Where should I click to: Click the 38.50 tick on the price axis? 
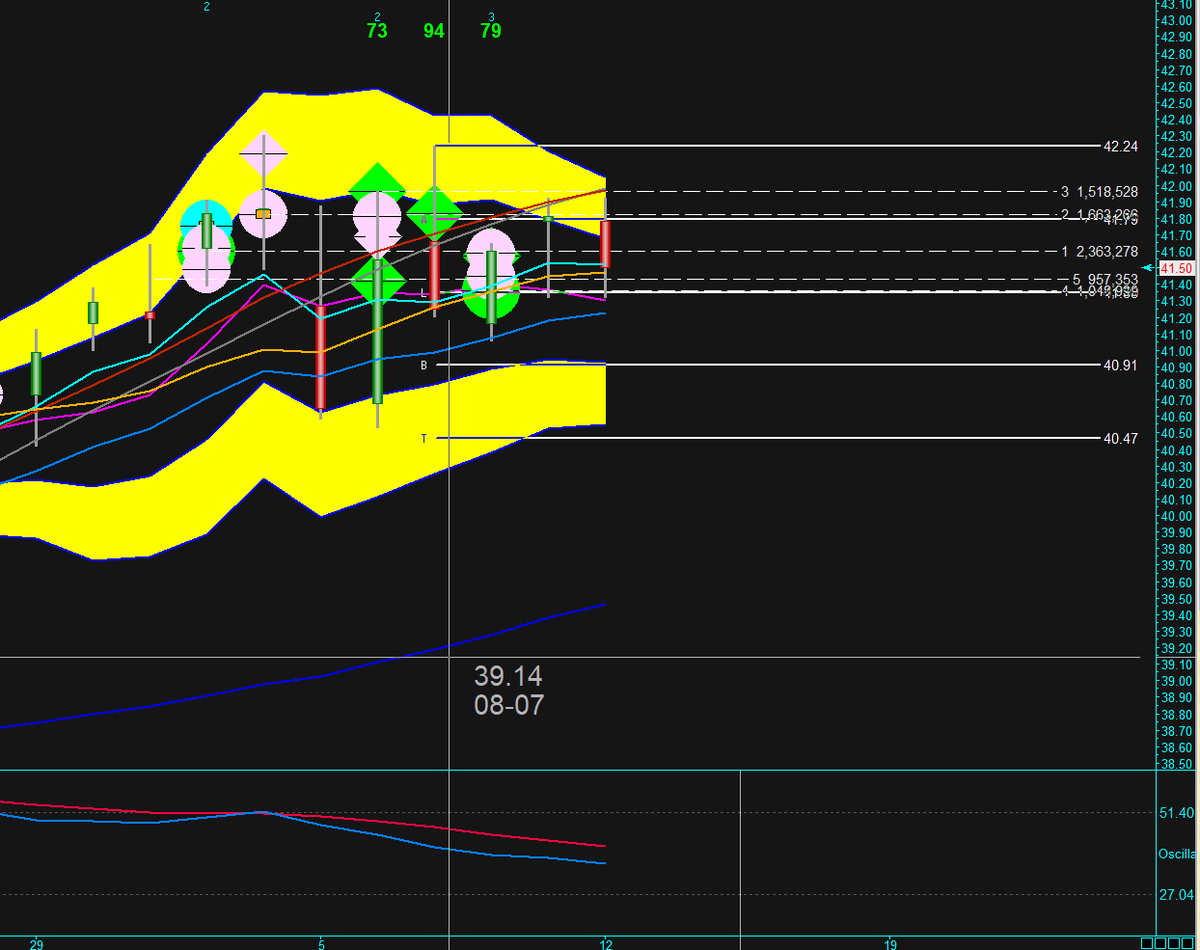(1177, 764)
